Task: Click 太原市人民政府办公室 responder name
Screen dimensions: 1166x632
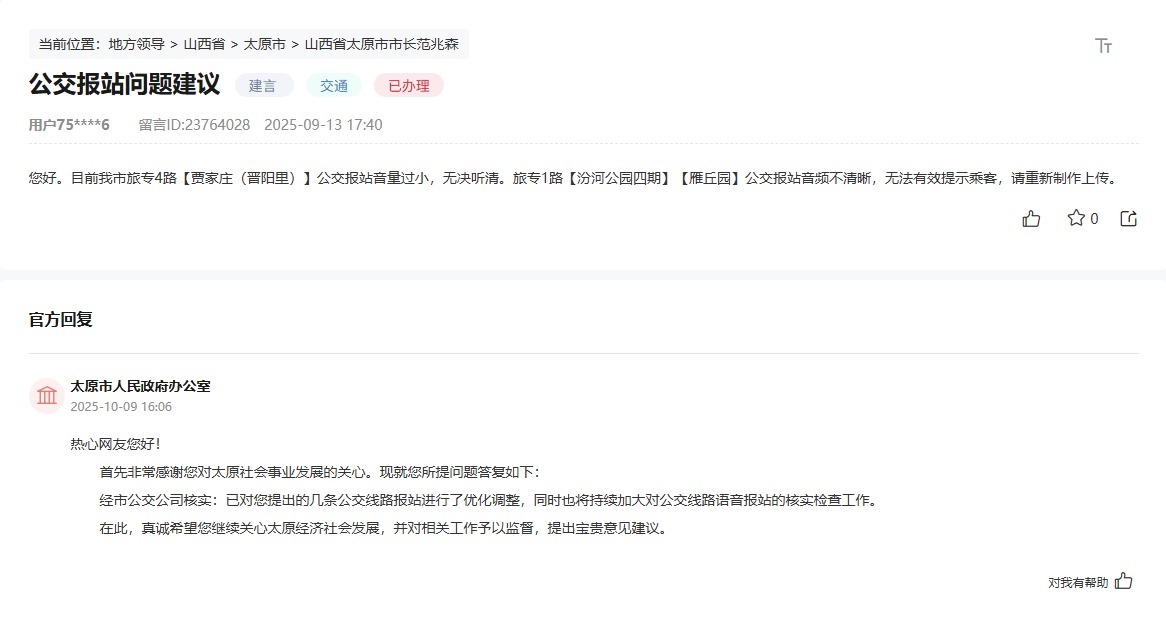Action: point(141,386)
